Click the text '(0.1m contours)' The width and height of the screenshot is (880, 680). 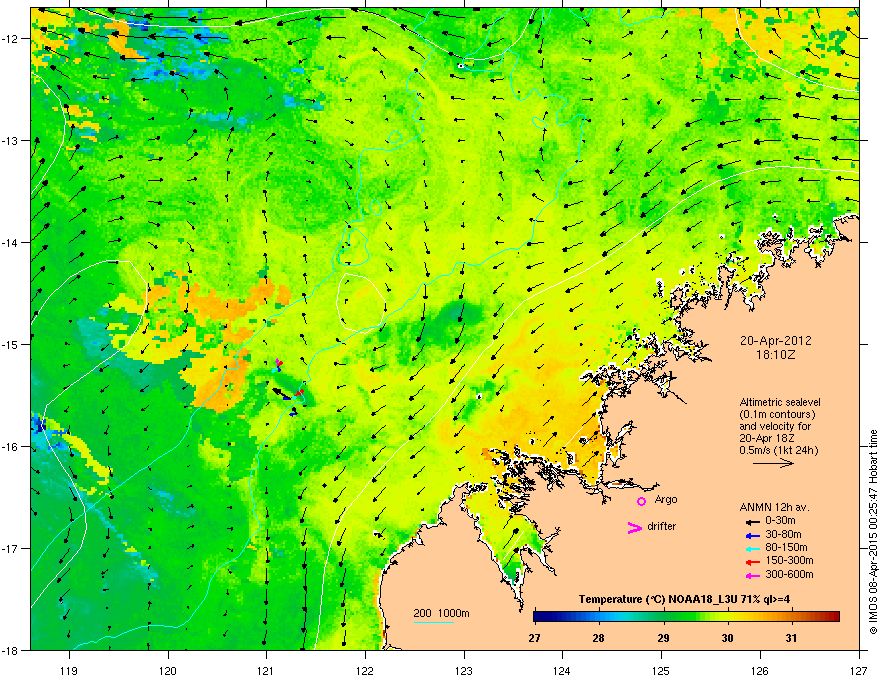(x=777, y=414)
